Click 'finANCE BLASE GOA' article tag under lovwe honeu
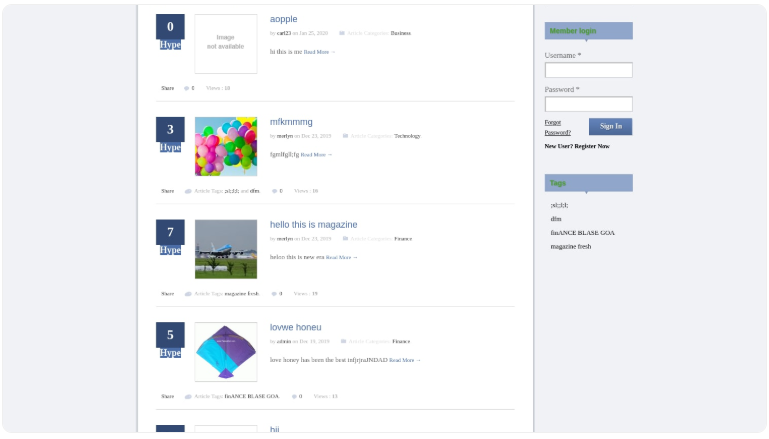Image resolution: width=769 pixels, height=439 pixels. [x=252, y=396]
